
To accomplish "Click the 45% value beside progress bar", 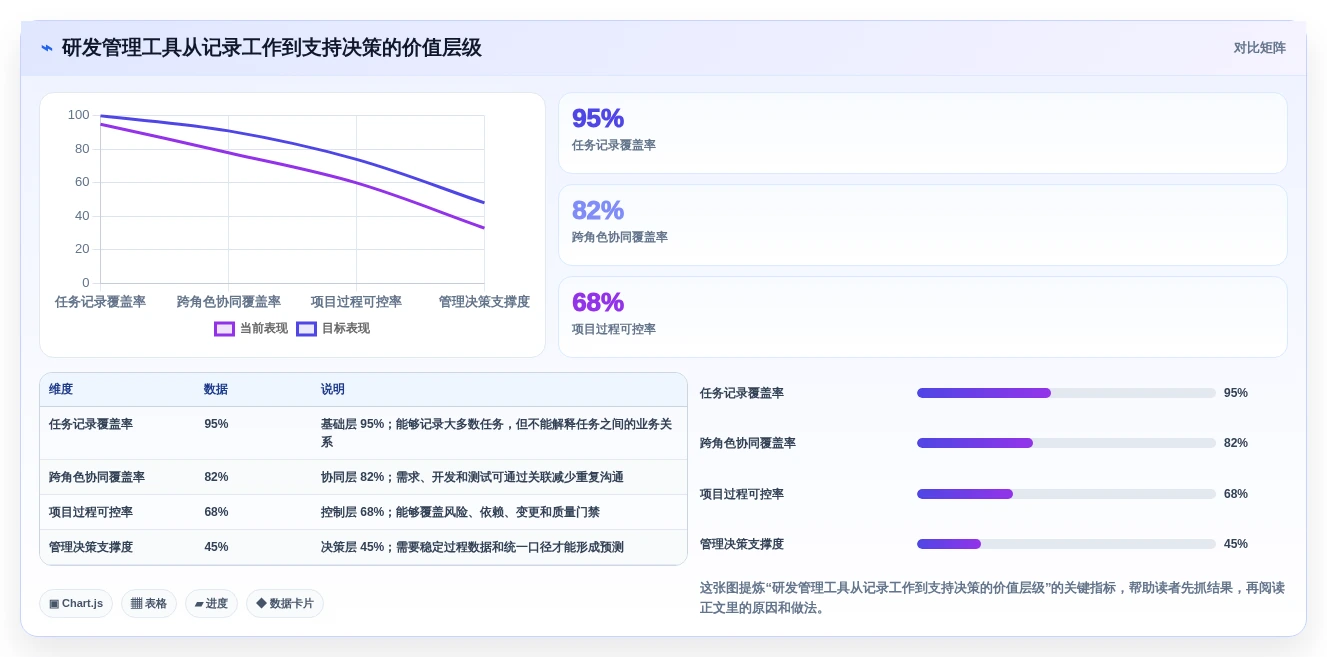I will 1236,544.
